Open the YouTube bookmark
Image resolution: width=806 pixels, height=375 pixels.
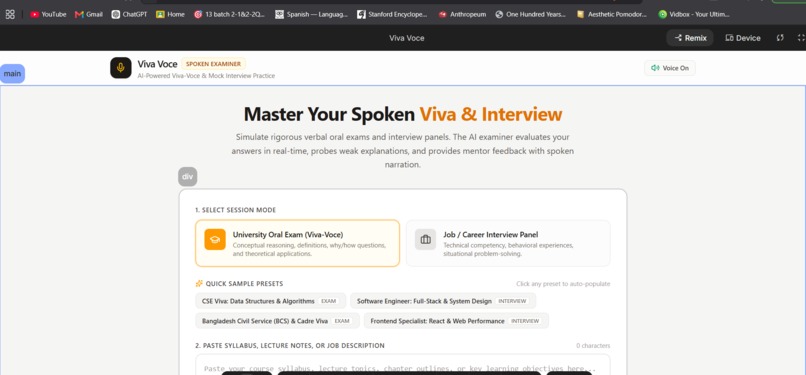click(48, 14)
